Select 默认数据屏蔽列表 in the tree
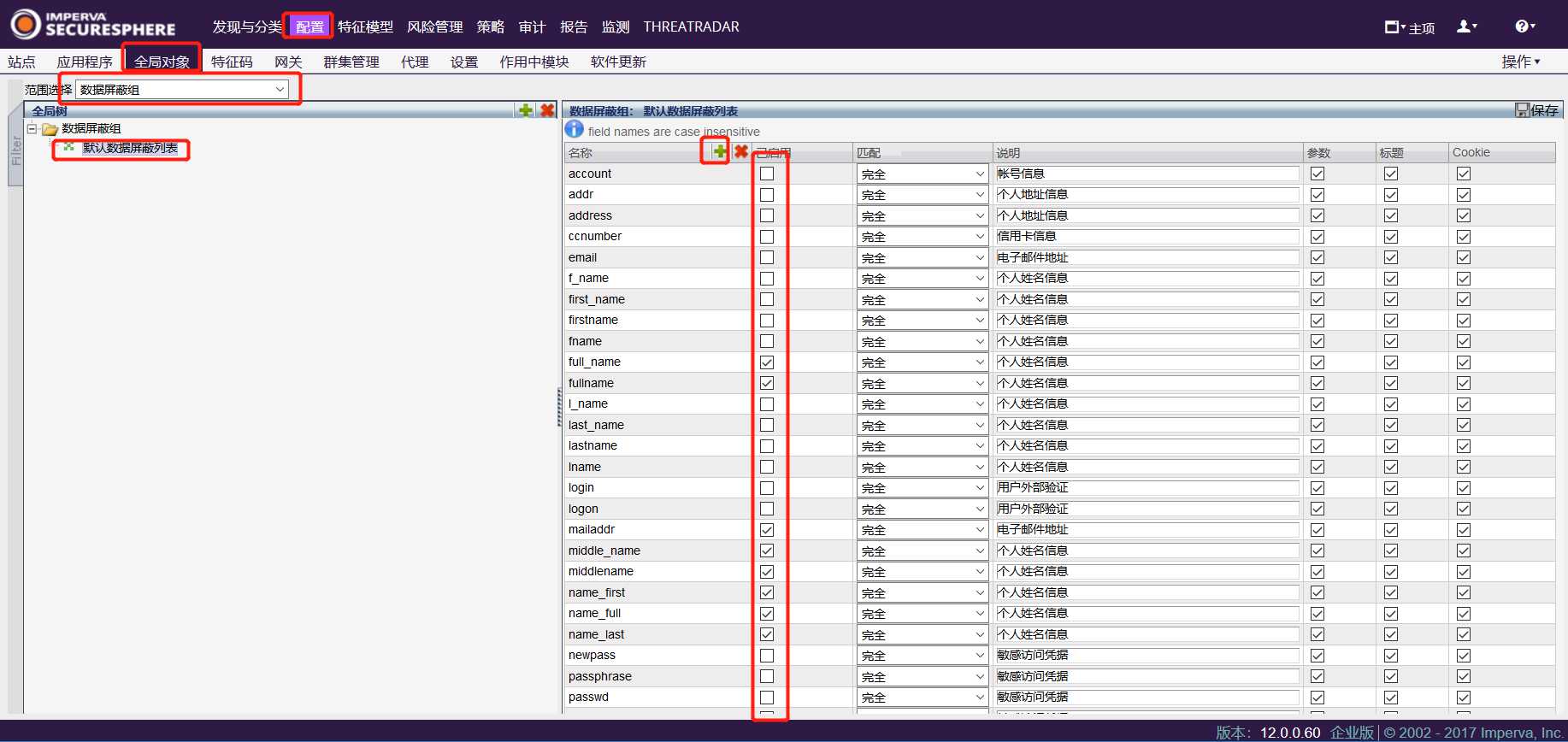 130,148
